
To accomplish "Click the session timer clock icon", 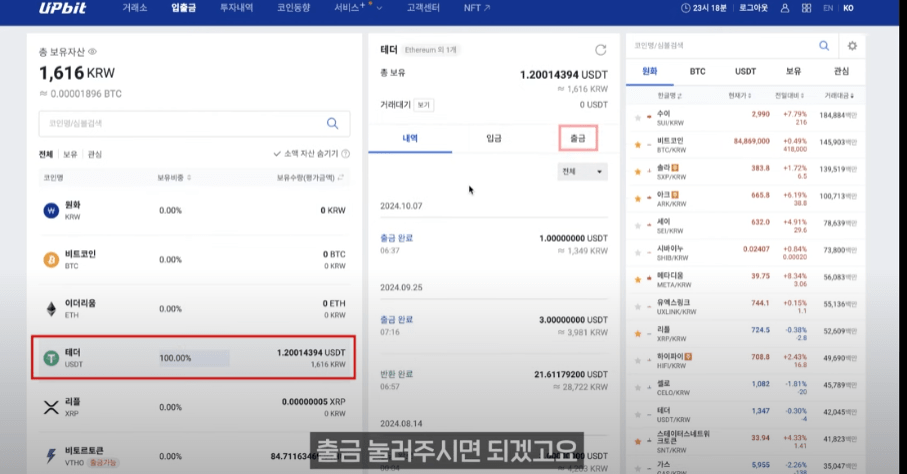I will coord(685,8).
